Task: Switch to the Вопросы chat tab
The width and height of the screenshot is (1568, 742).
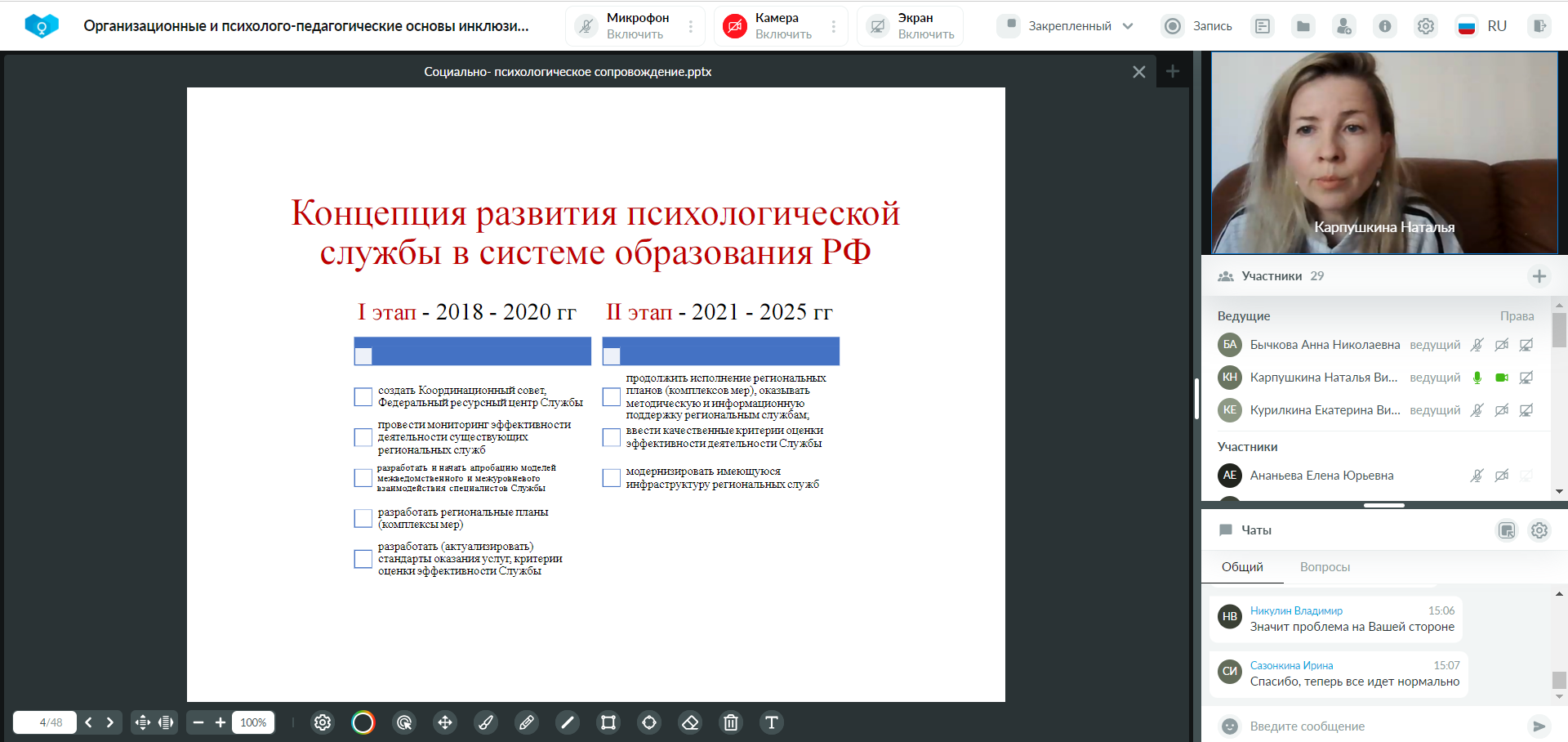Action: 1325,567
